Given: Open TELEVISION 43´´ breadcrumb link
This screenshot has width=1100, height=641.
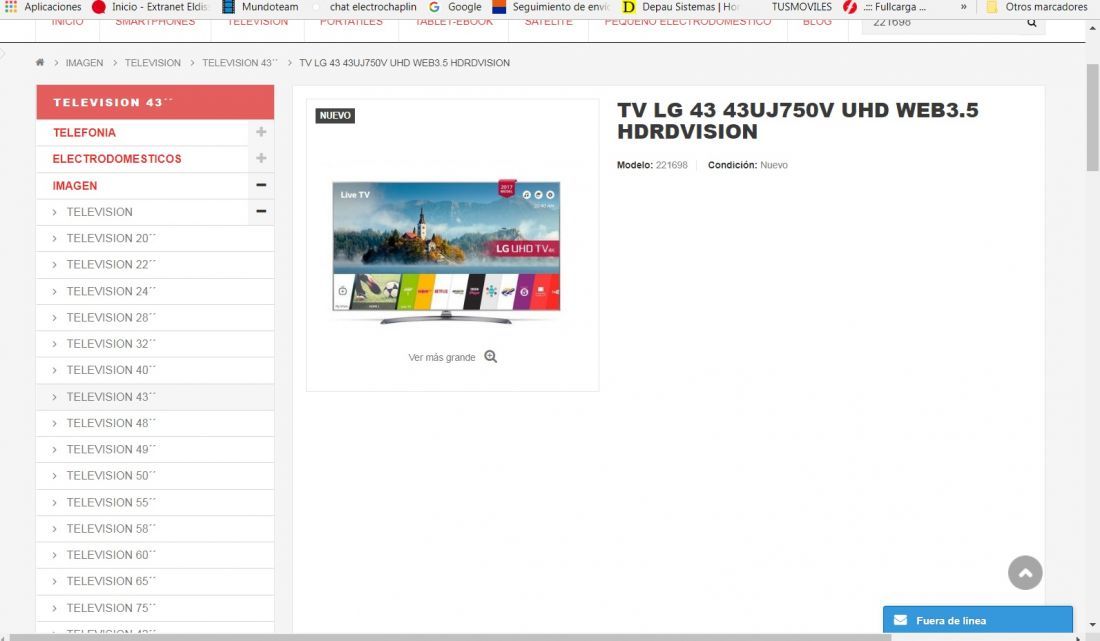Looking at the screenshot, I should point(240,62).
